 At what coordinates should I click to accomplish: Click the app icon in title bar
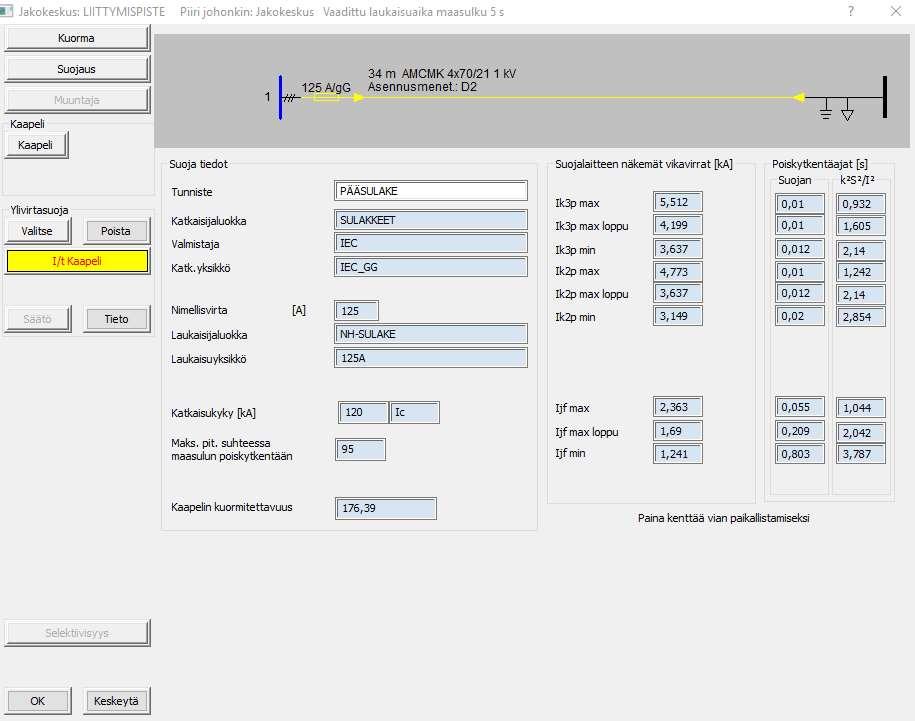point(6,11)
